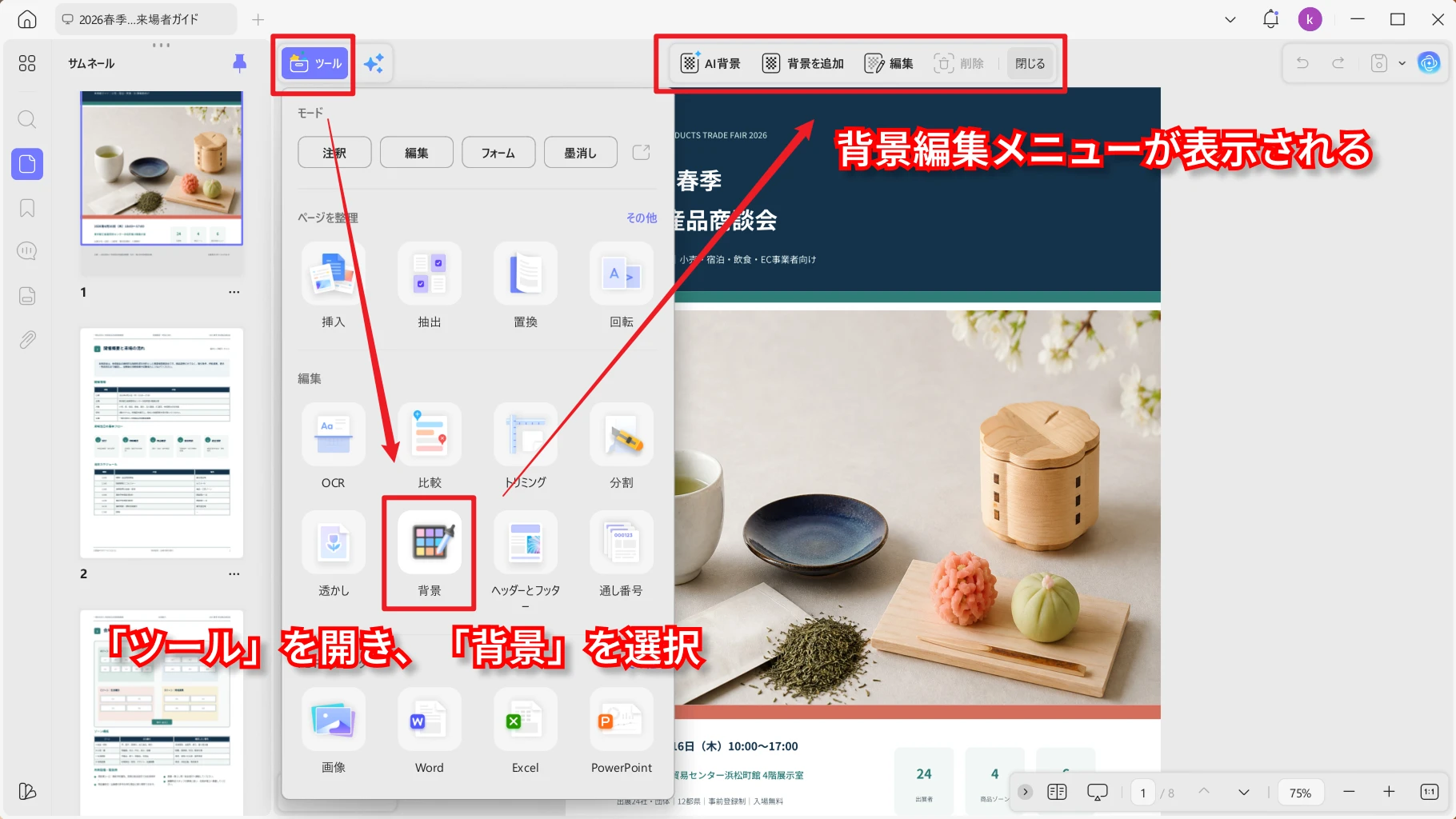Viewport: 1456px width, 819px height.
Task: Open the その他 link in page organize
Action: pos(641,218)
